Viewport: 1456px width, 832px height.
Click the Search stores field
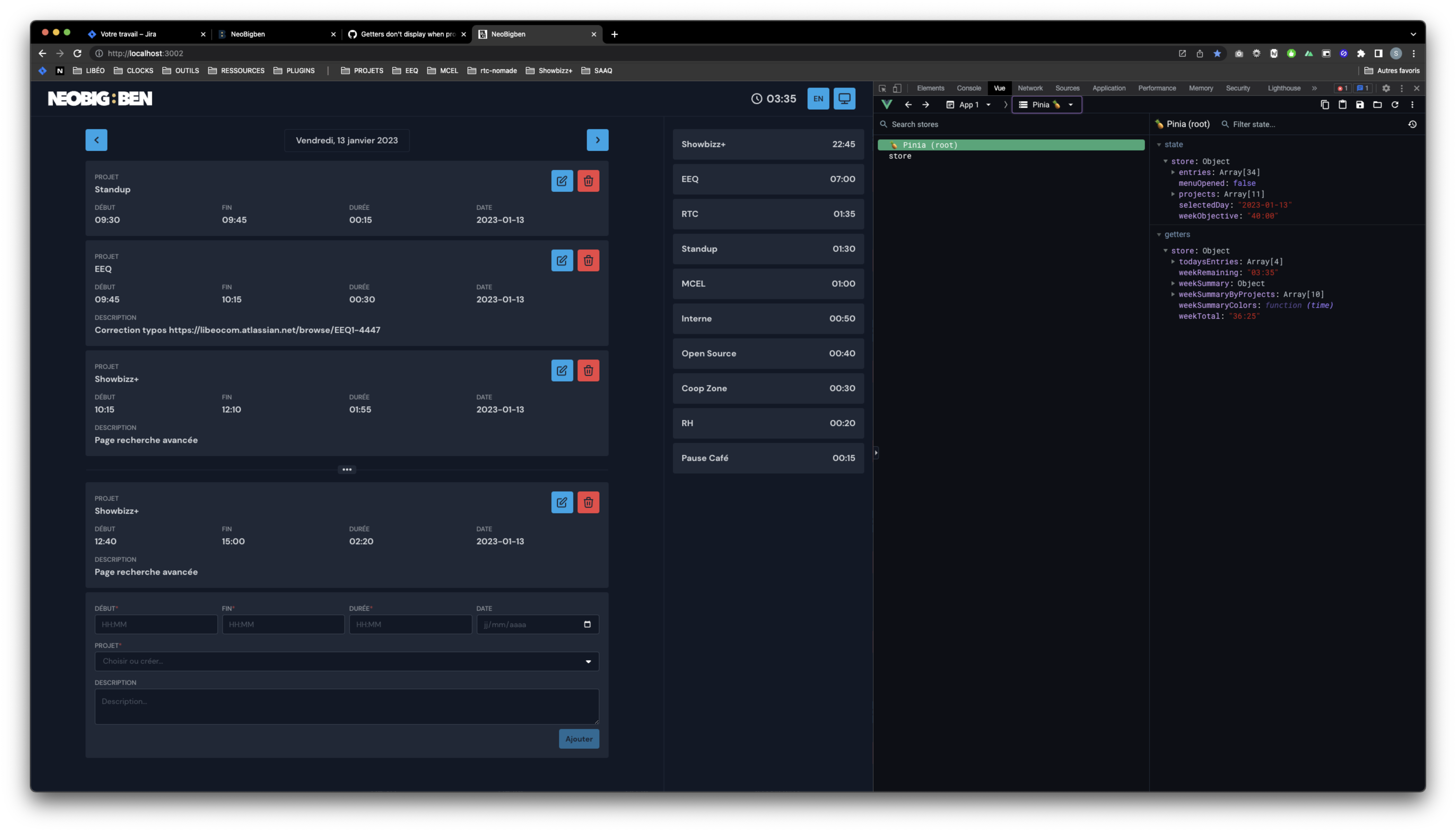coord(1010,124)
